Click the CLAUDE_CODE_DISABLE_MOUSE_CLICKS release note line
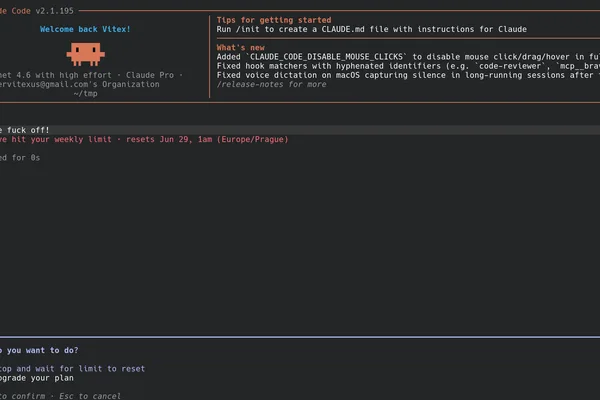Image resolution: width=600 pixels, height=400 pixels. [408, 57]
